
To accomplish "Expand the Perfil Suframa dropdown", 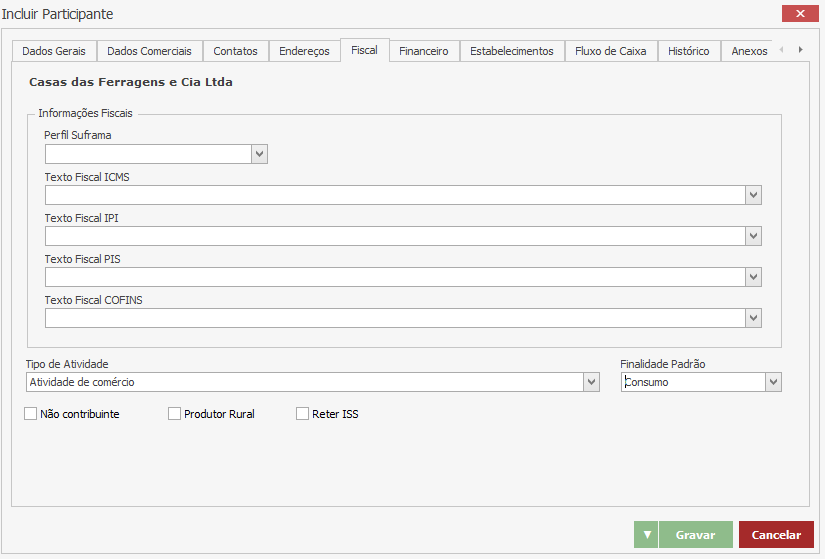I will (259, 154).
